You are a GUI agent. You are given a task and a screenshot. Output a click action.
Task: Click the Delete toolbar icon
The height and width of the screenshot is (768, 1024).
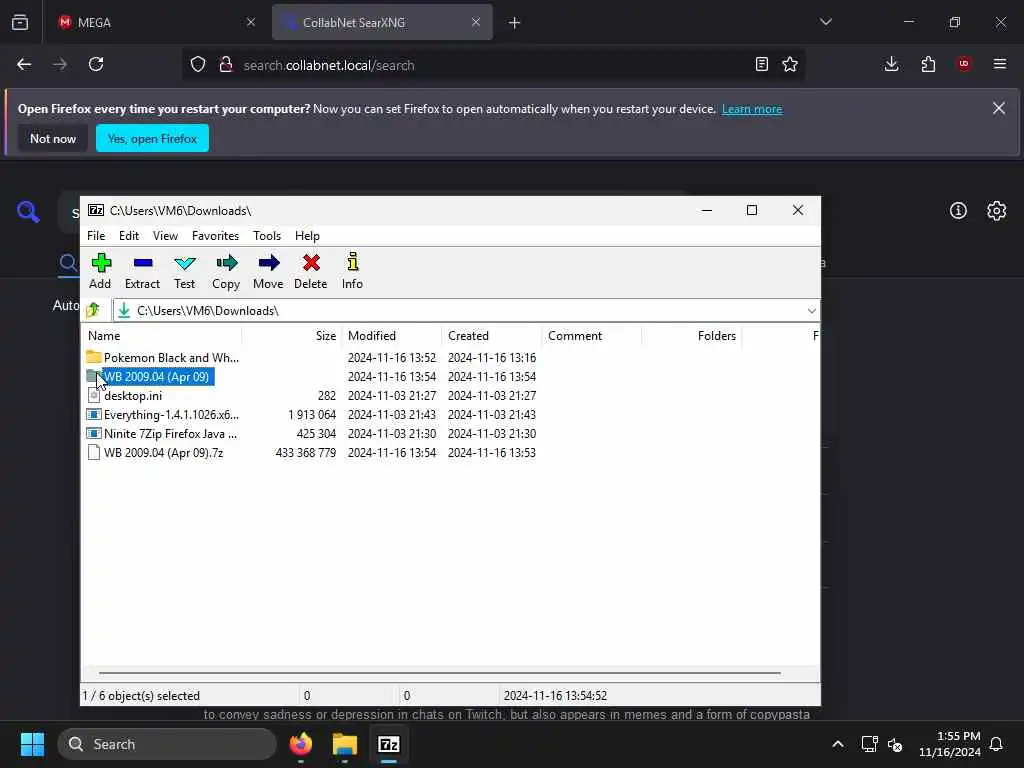tap(311, 270)
